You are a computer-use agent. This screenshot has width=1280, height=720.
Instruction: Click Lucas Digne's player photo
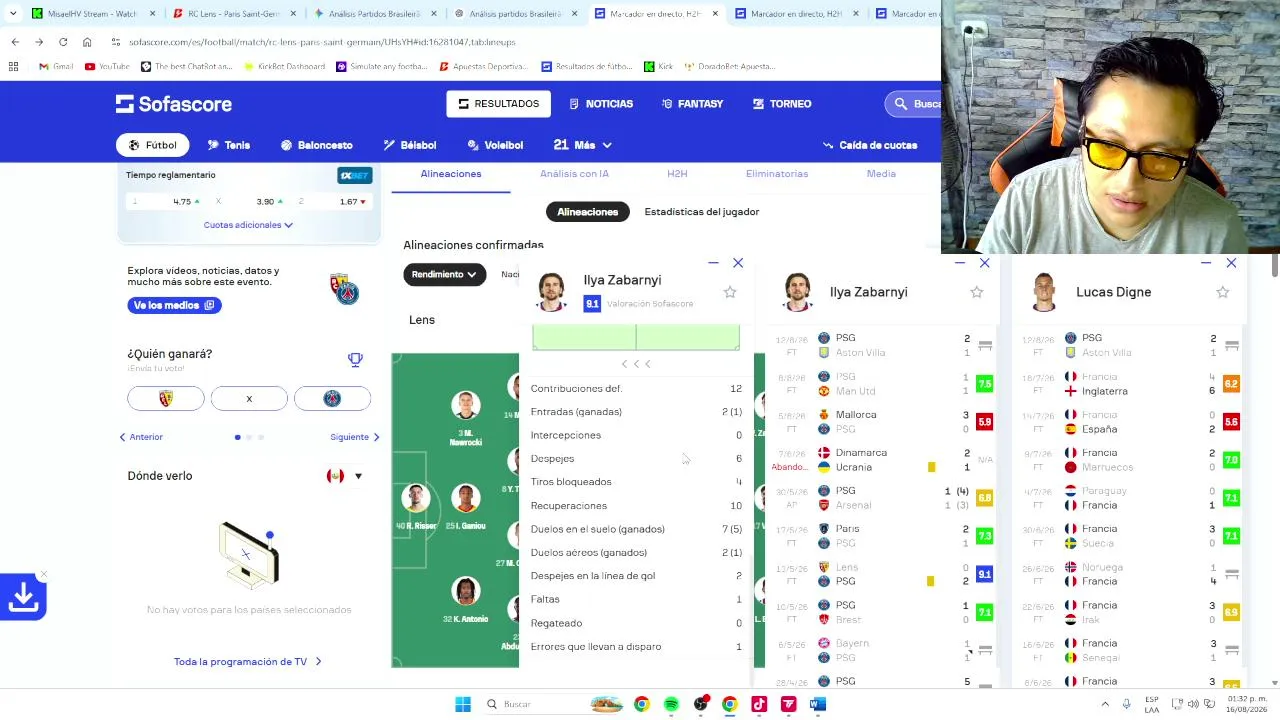tap(1044, 292)
